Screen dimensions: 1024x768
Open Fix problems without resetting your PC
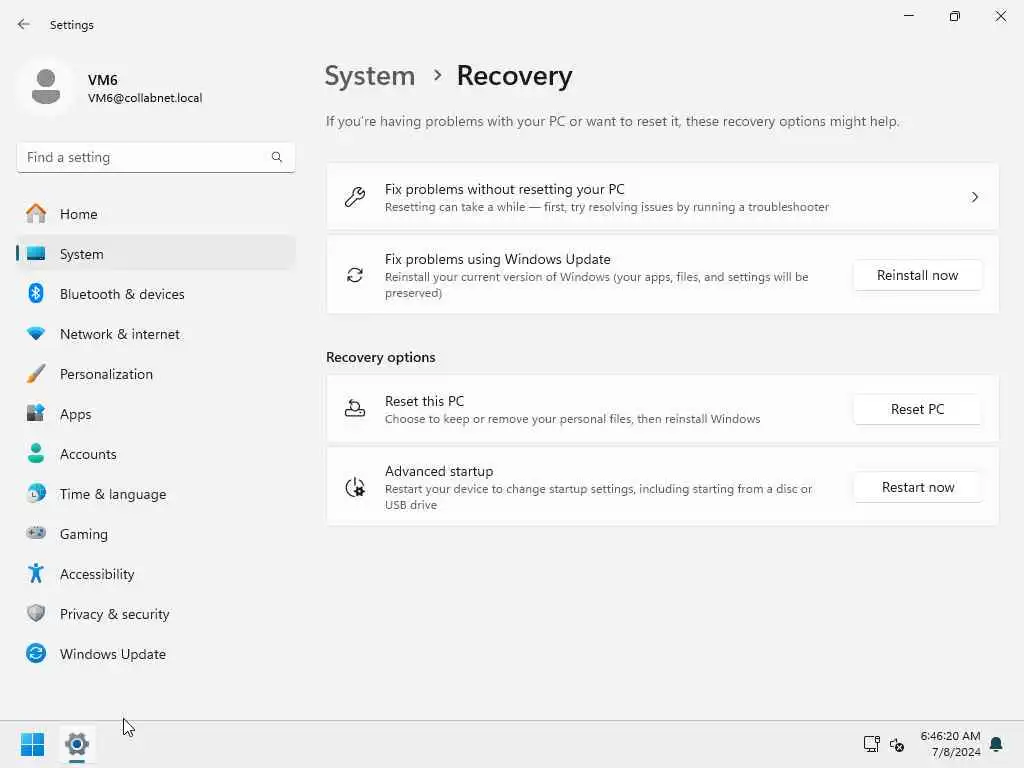(x=662, y=197)
